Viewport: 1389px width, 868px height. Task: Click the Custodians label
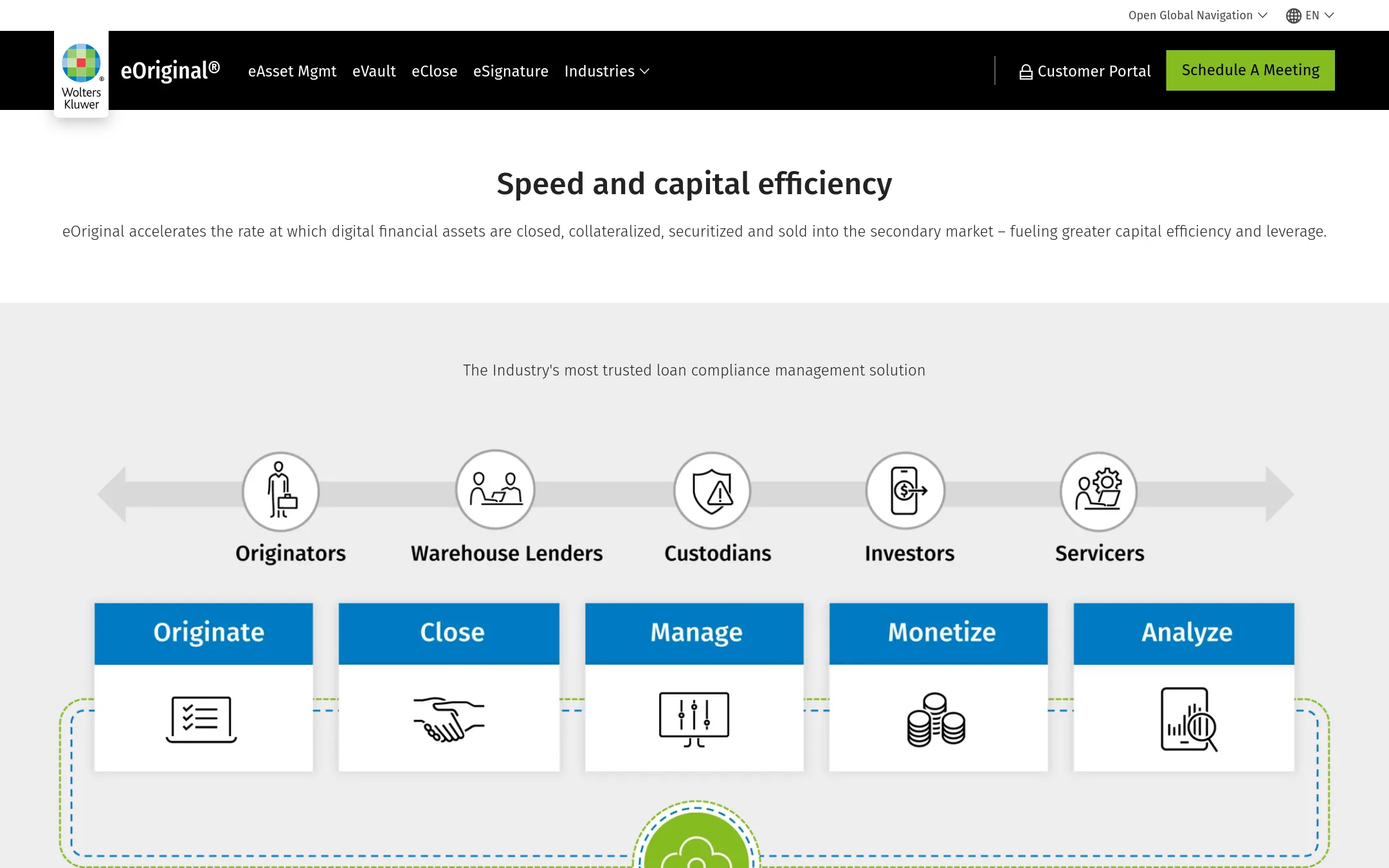tap(718, 554)
